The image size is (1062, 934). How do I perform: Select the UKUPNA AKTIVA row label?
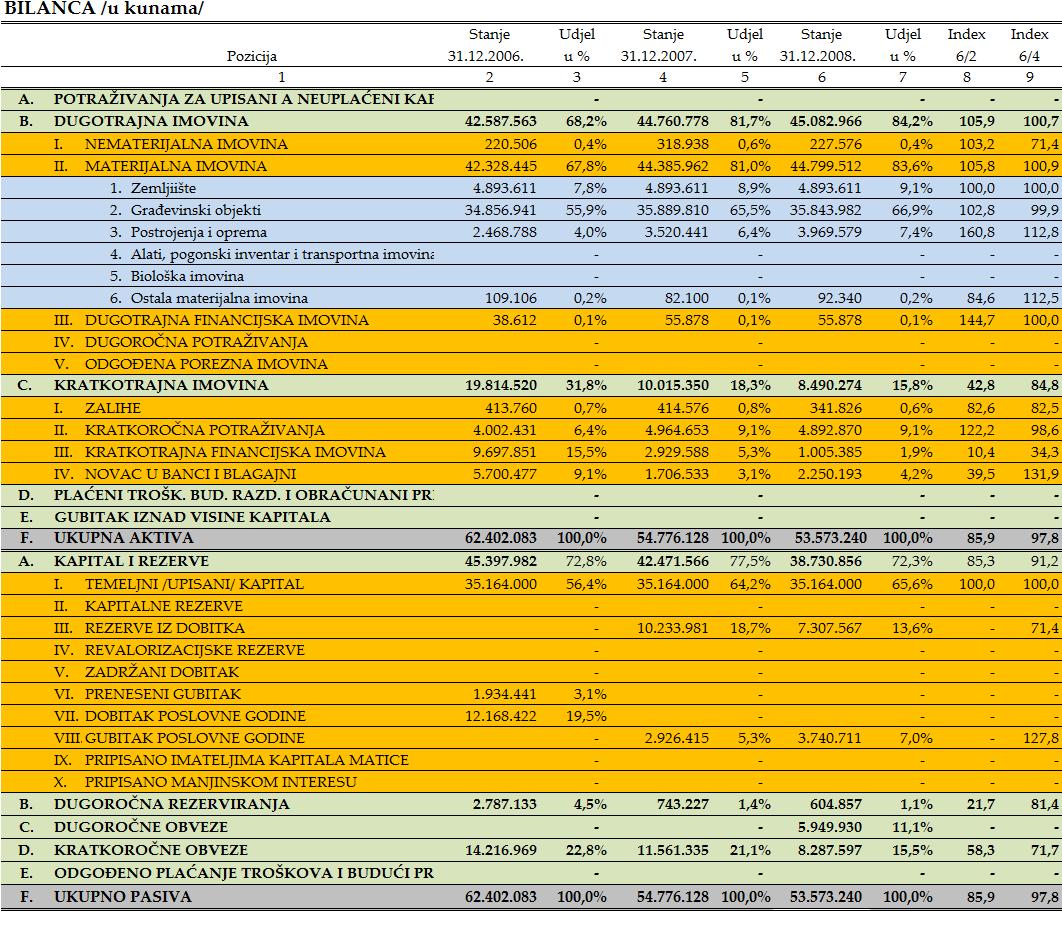point(123,539)
